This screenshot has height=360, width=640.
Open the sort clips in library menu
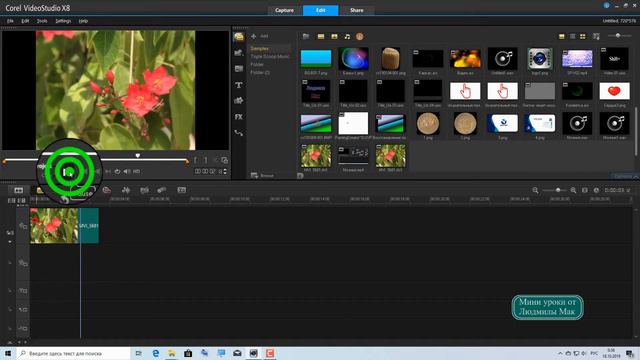[596, 36]
